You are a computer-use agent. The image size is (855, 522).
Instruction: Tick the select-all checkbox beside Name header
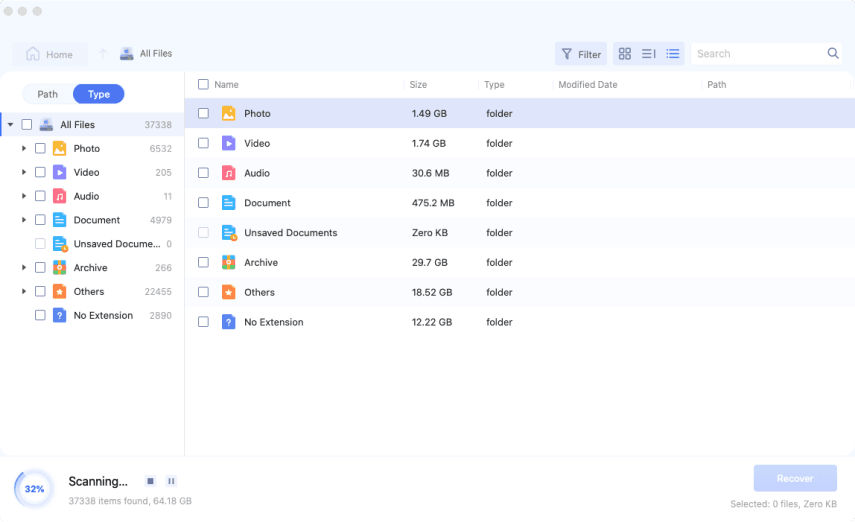point(203,85)
